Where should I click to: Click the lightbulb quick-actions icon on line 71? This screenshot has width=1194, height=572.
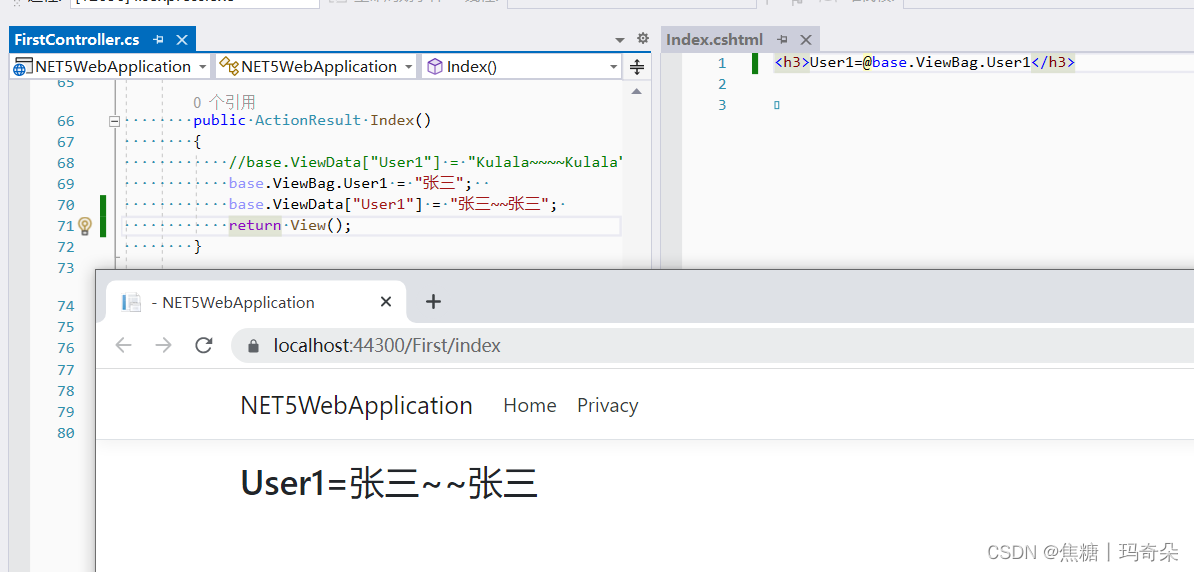[85, 225]
